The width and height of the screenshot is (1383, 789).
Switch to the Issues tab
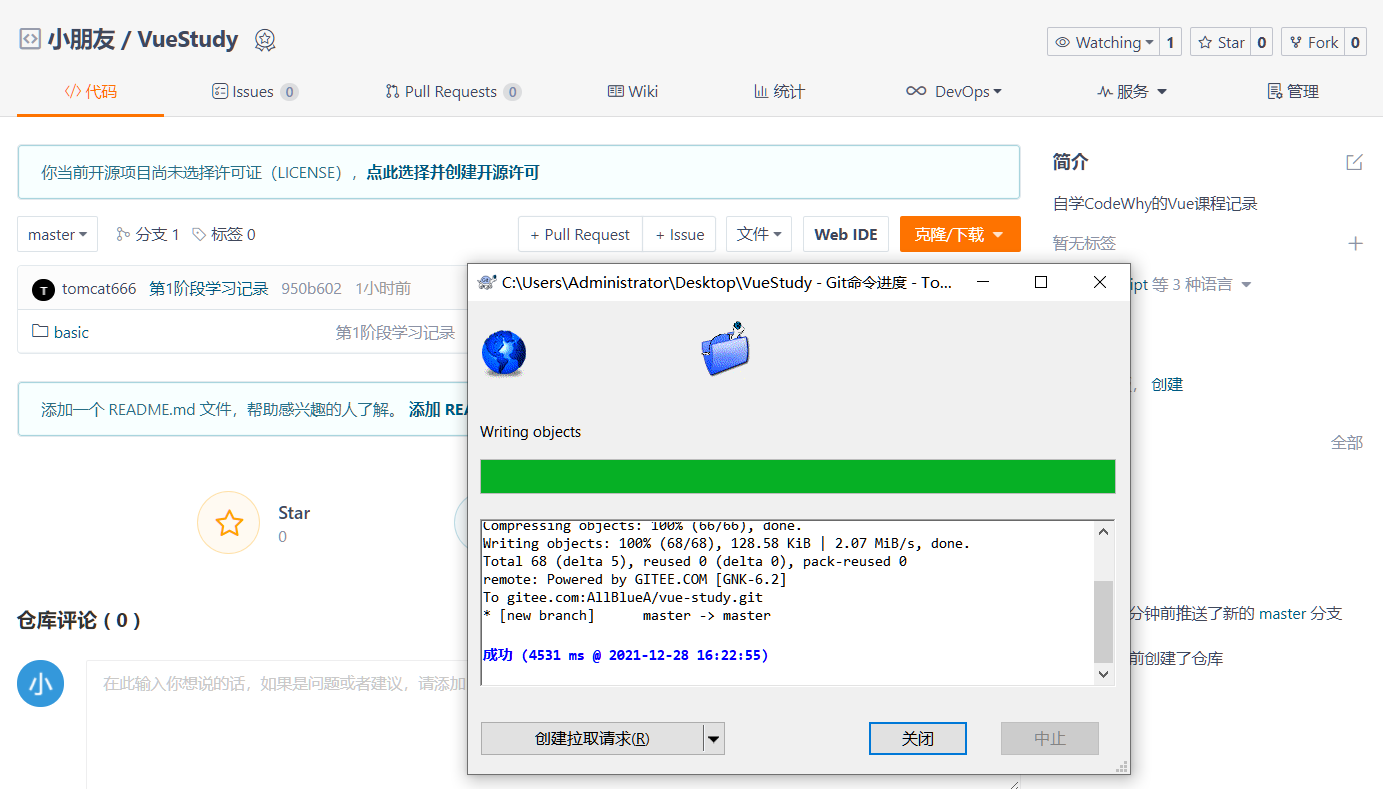click(255, 91)
